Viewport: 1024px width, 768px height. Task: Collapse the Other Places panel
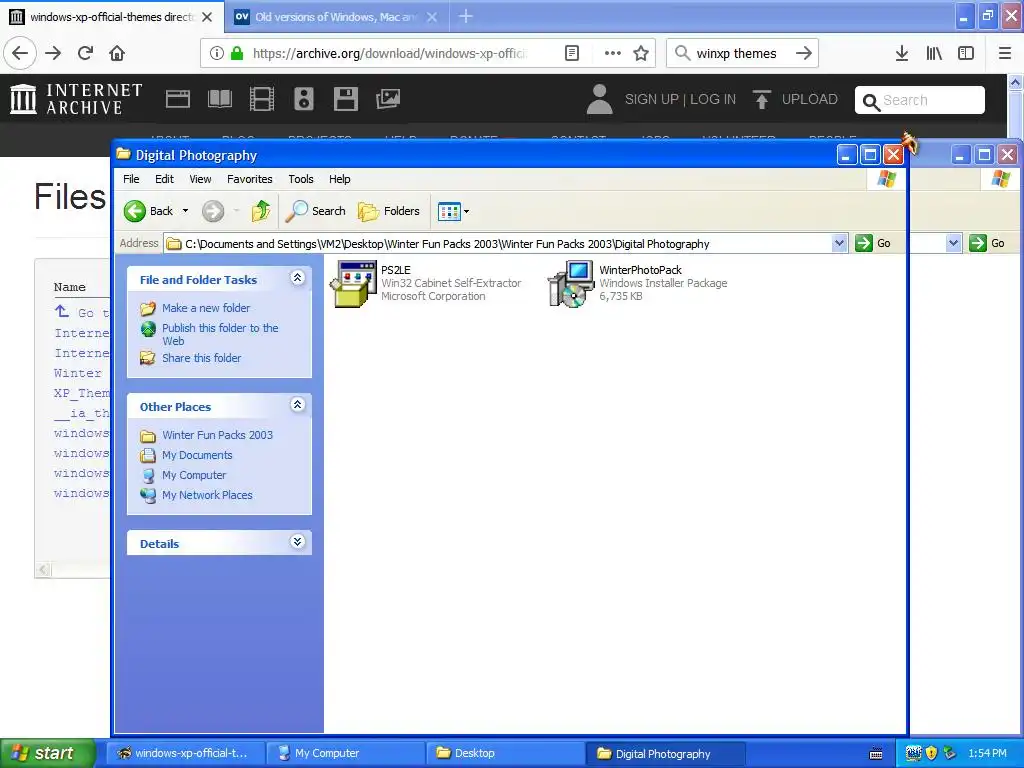pos(297,405)
